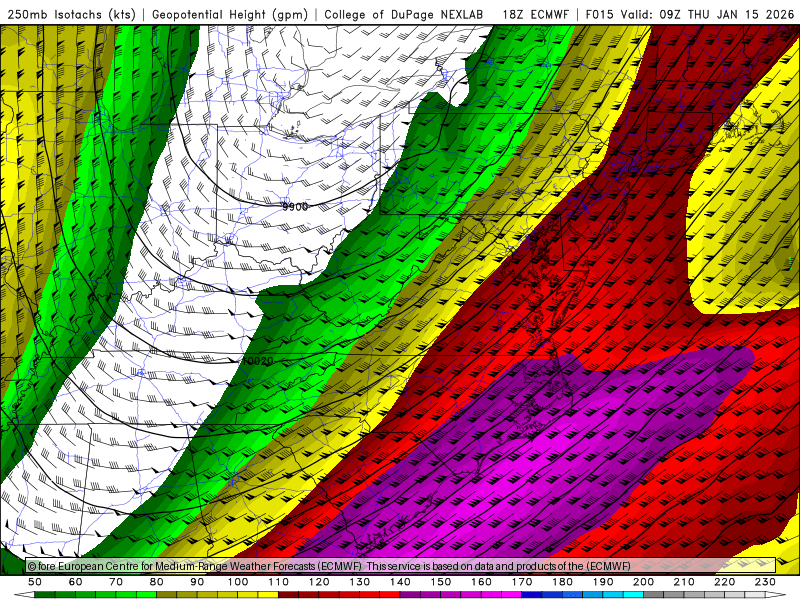800x600 pixels.
Task: Click the legend value 170
Action: point(522,582)
